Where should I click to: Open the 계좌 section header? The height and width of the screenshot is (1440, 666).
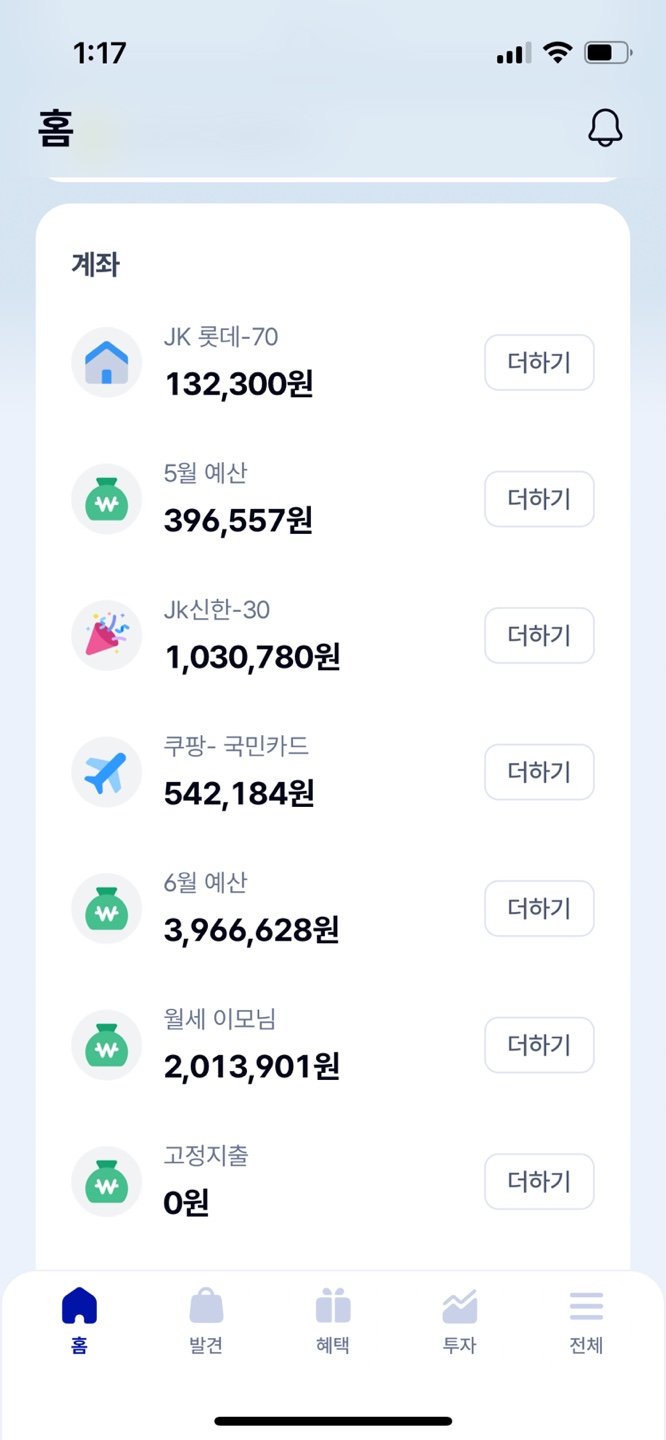tap(96, 265)
